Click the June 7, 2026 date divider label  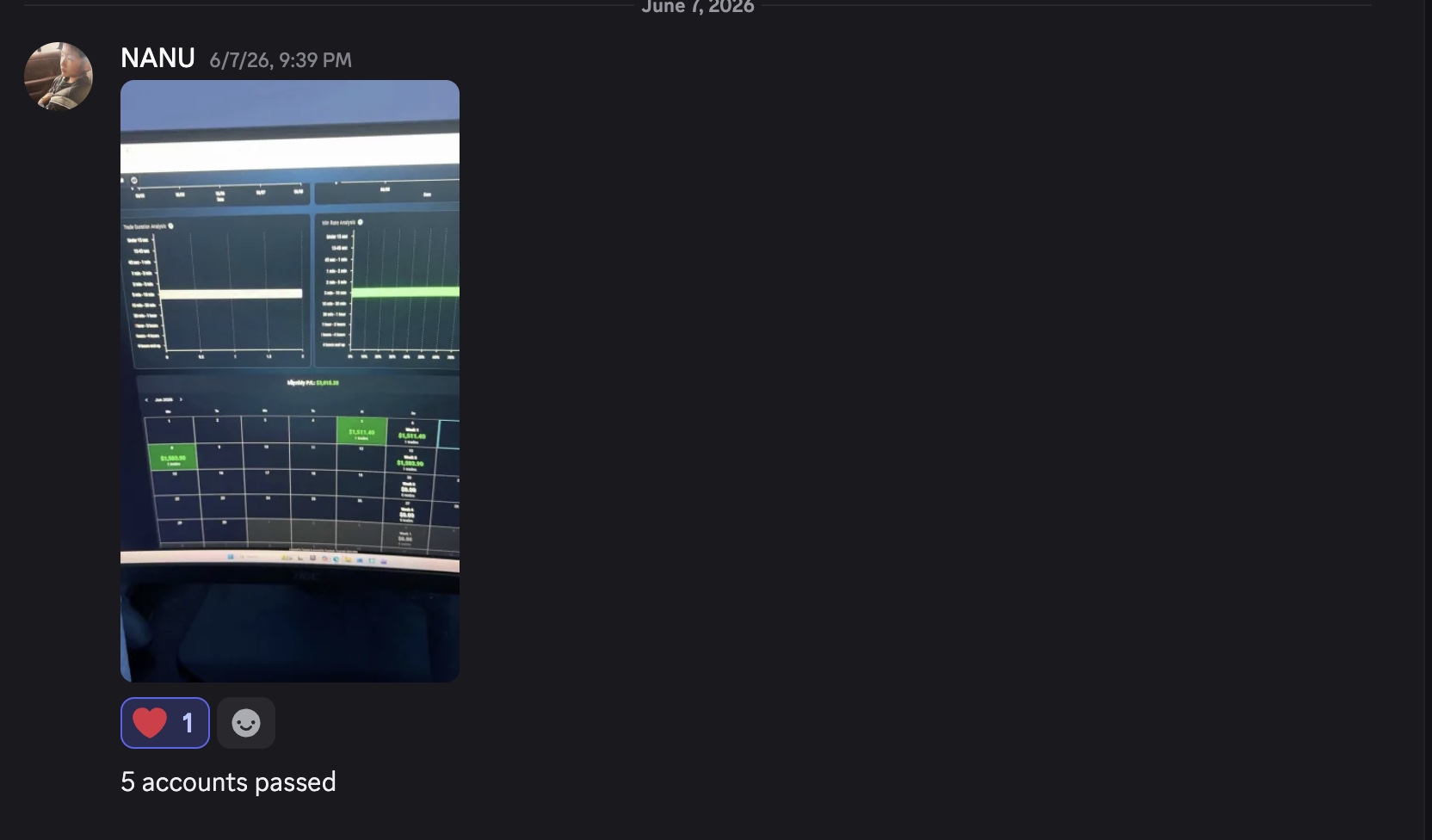698,7
